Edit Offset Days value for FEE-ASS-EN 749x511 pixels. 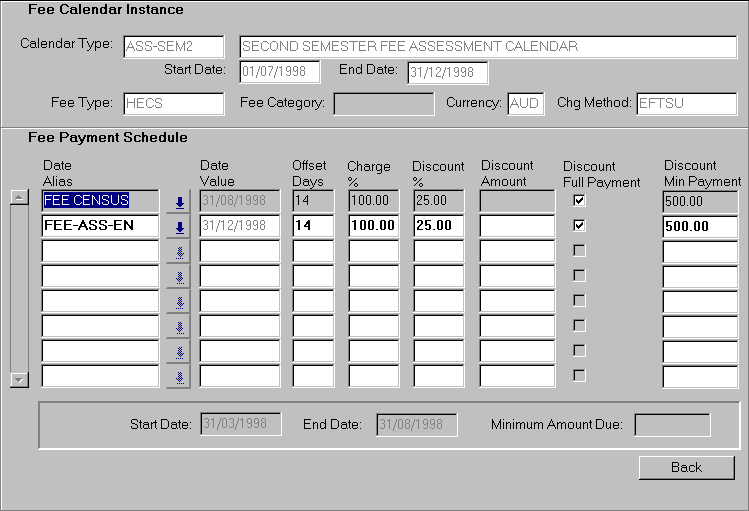tap(313, 227)
